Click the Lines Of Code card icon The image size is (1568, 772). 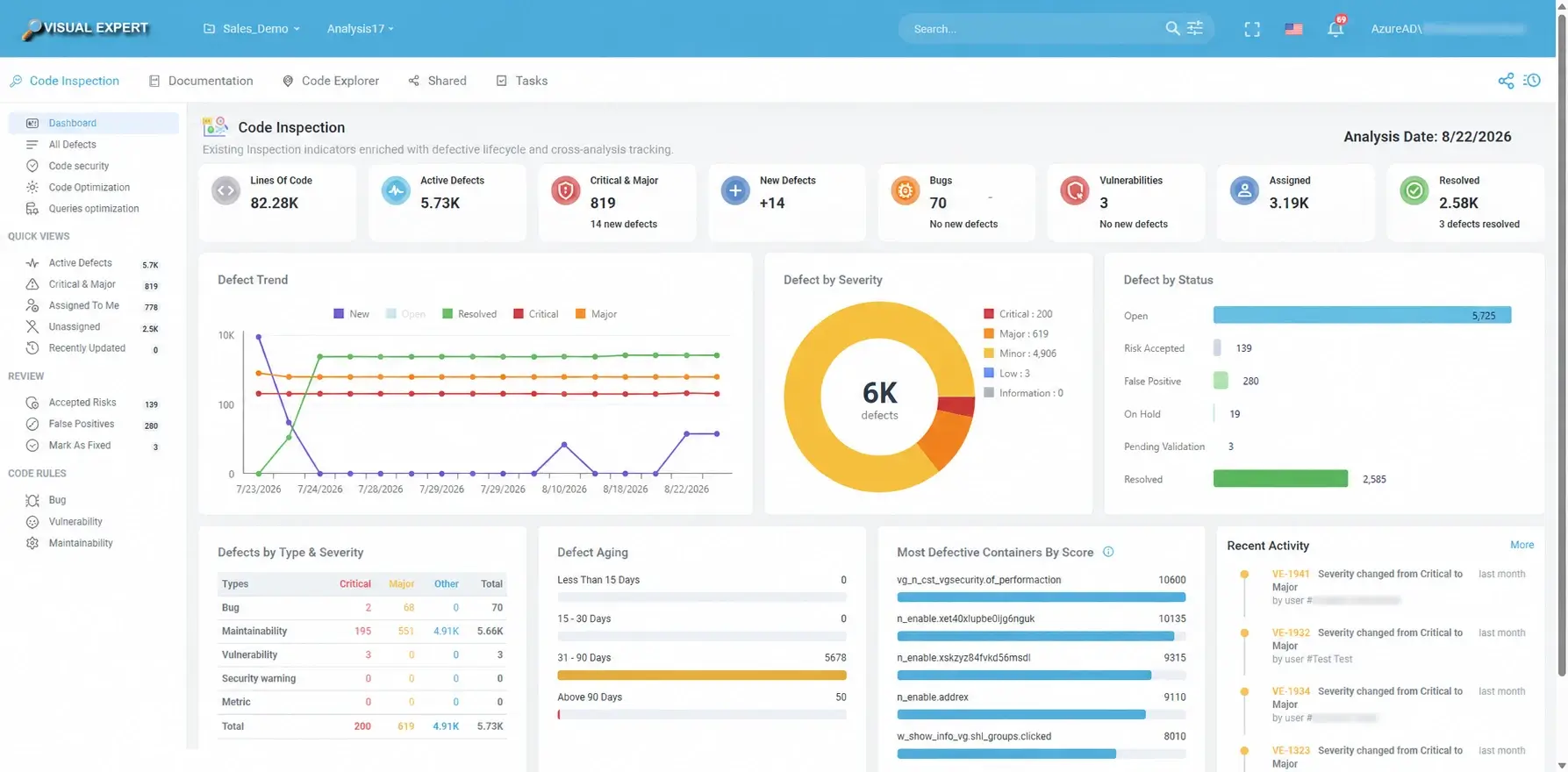(x=226, y=190)
